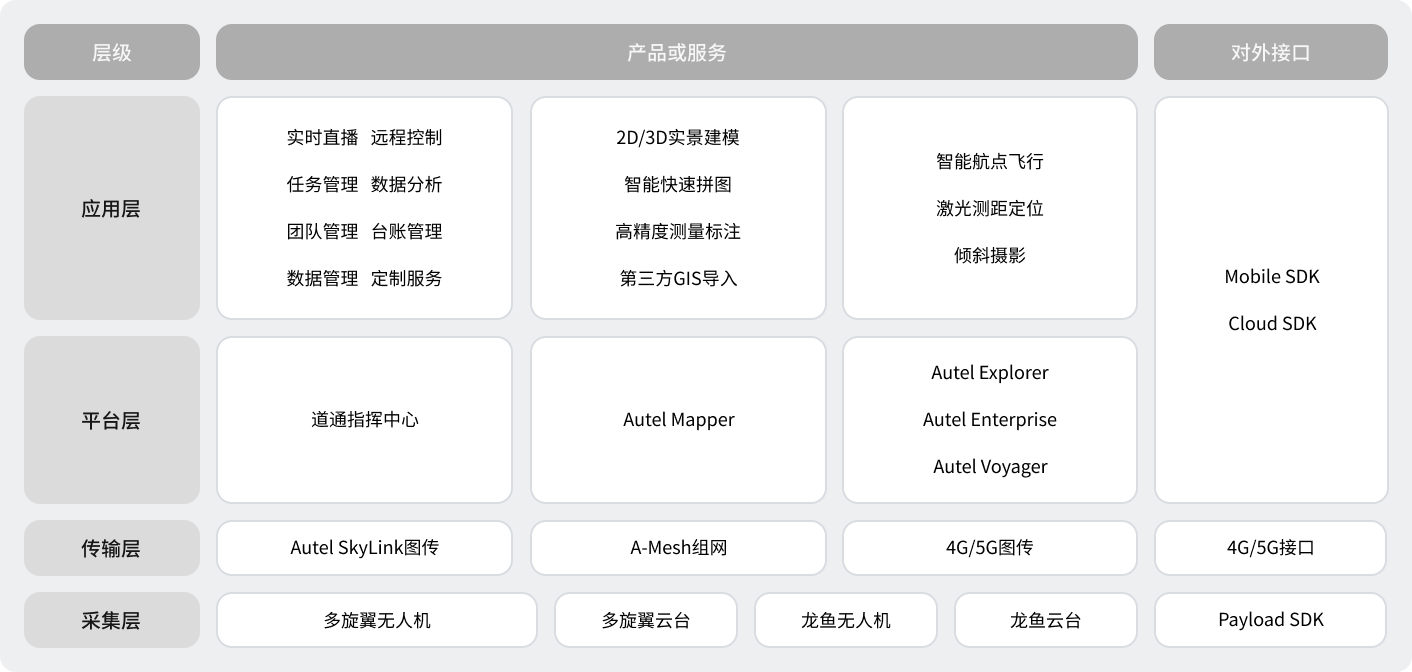Click the 智能航点飞行 item
Screen dimensions: 1412x672
[990, 161]
